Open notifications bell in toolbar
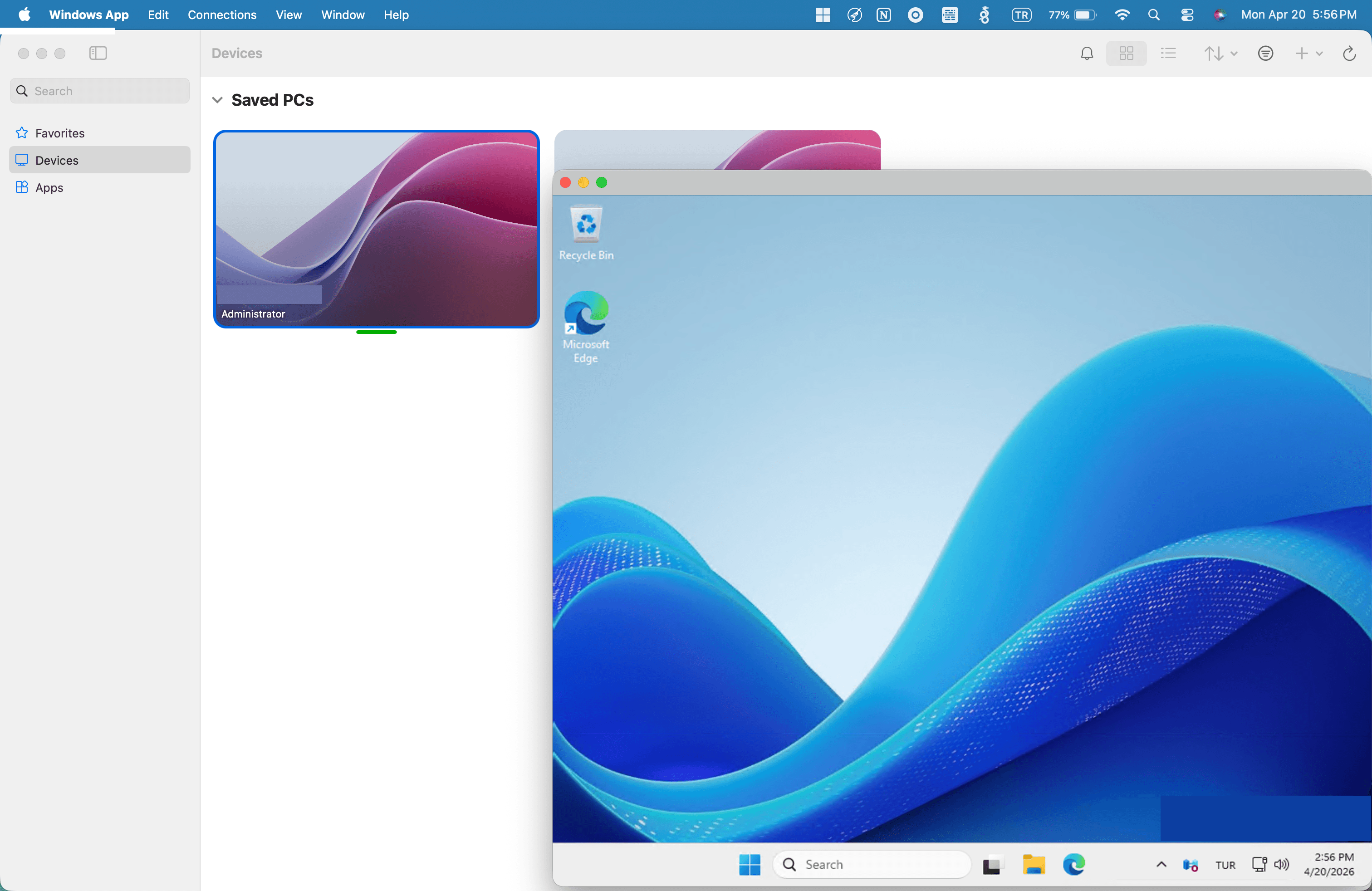The height and width of the screenshot is (891, 1372). (1087, 54)
